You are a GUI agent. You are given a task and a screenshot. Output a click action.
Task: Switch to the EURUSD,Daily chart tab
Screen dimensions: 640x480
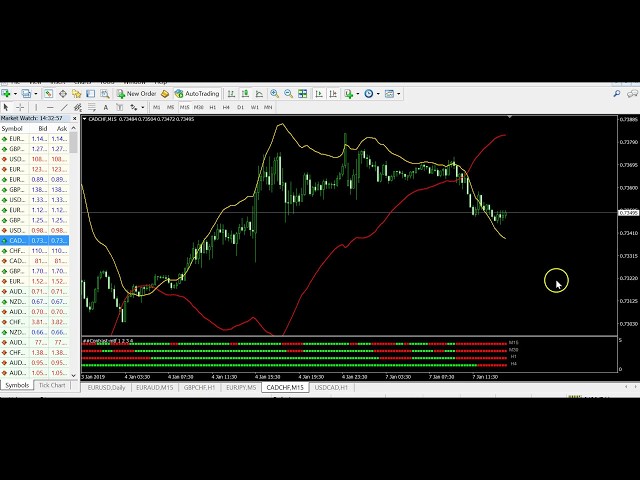106,387
